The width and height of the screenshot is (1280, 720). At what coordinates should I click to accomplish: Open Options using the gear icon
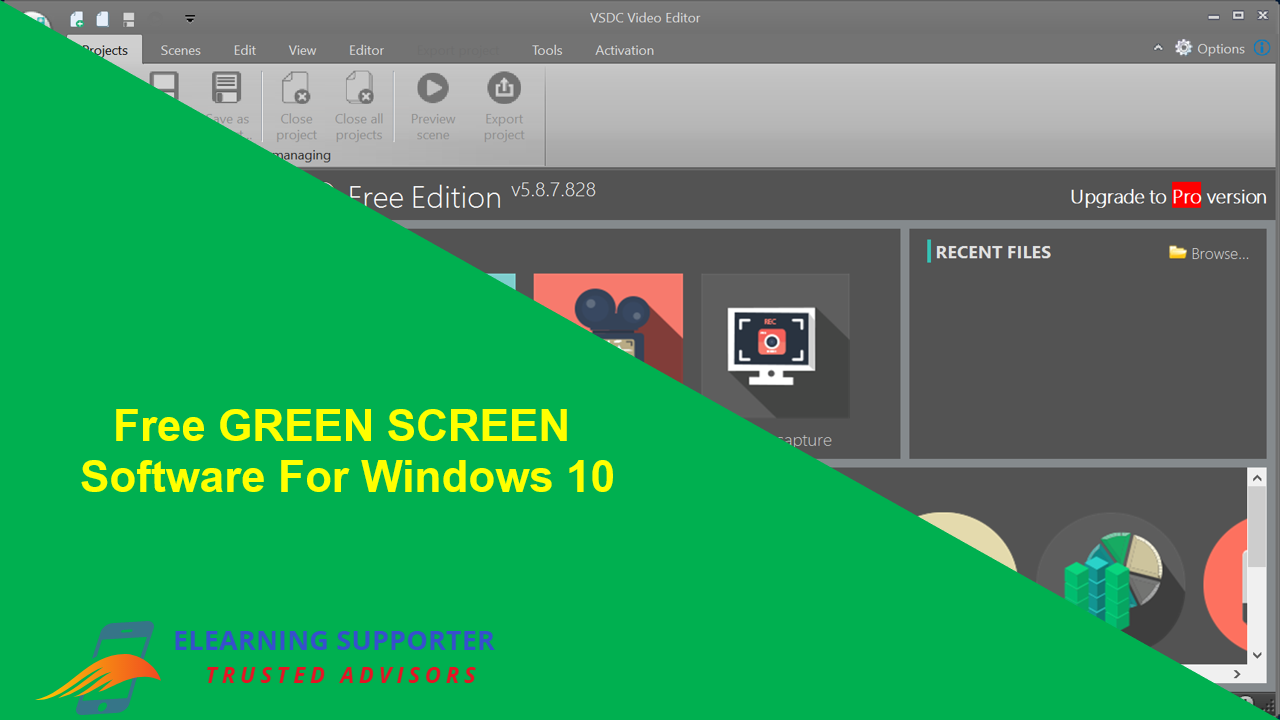1184,47
